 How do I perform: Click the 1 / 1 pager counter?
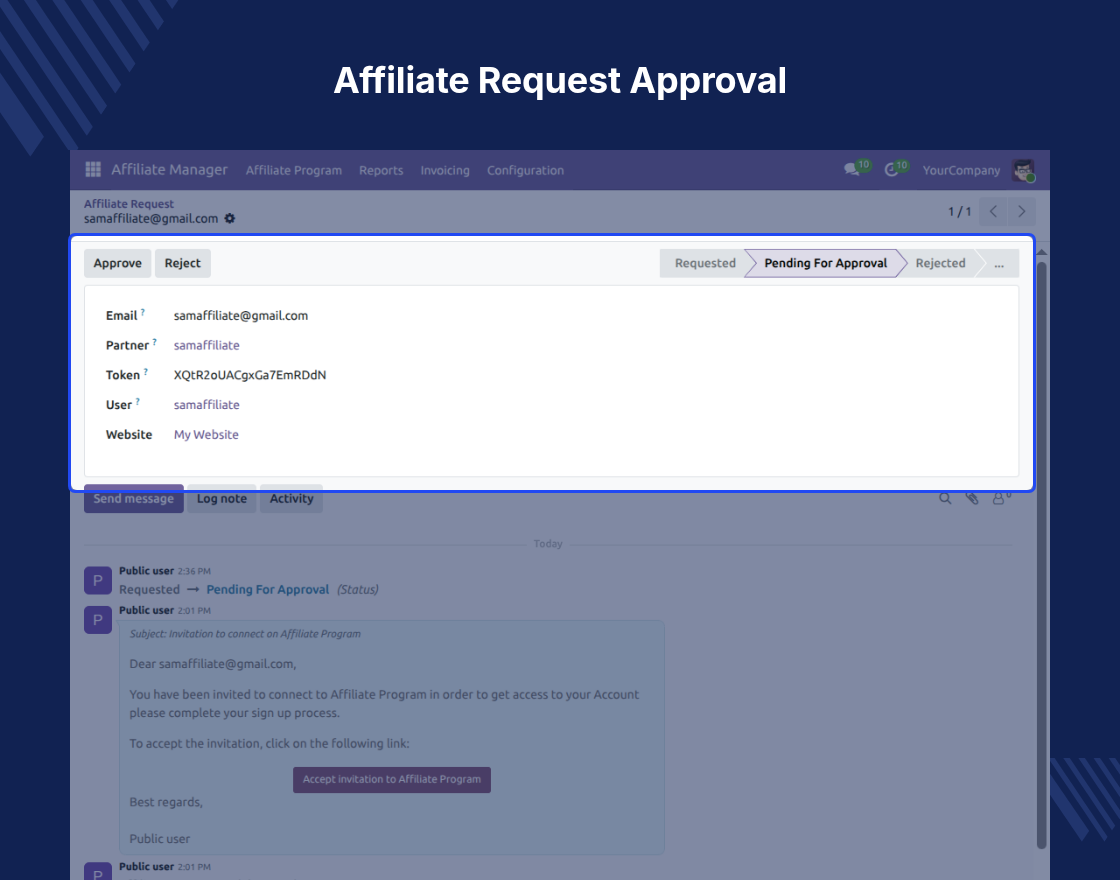pyautogui.click(x=959, y=211)
